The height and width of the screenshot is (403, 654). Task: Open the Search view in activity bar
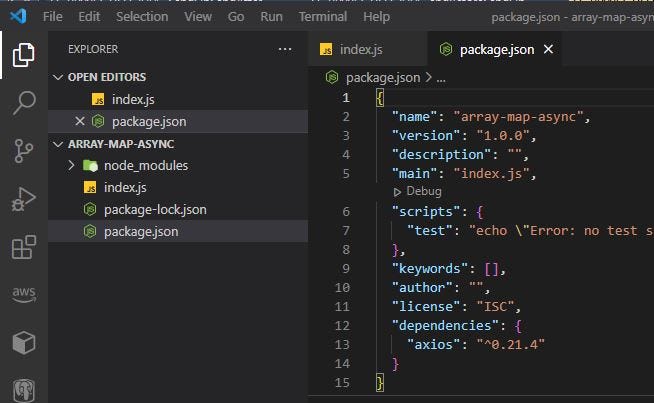click(x=23, y=103)
